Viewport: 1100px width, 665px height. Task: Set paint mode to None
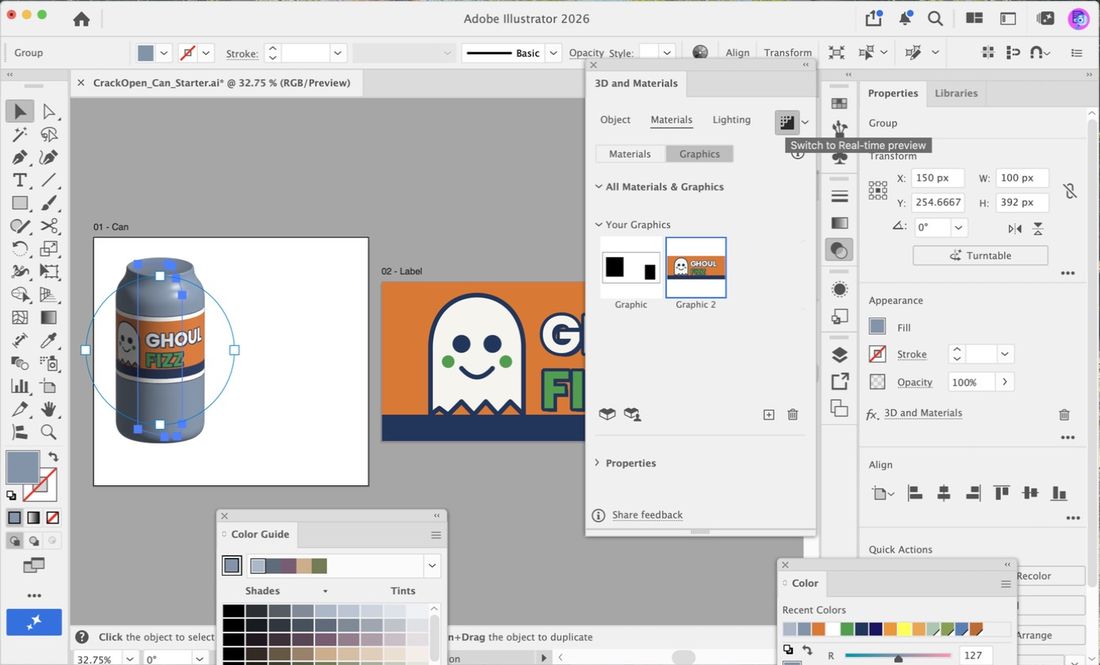53,518
